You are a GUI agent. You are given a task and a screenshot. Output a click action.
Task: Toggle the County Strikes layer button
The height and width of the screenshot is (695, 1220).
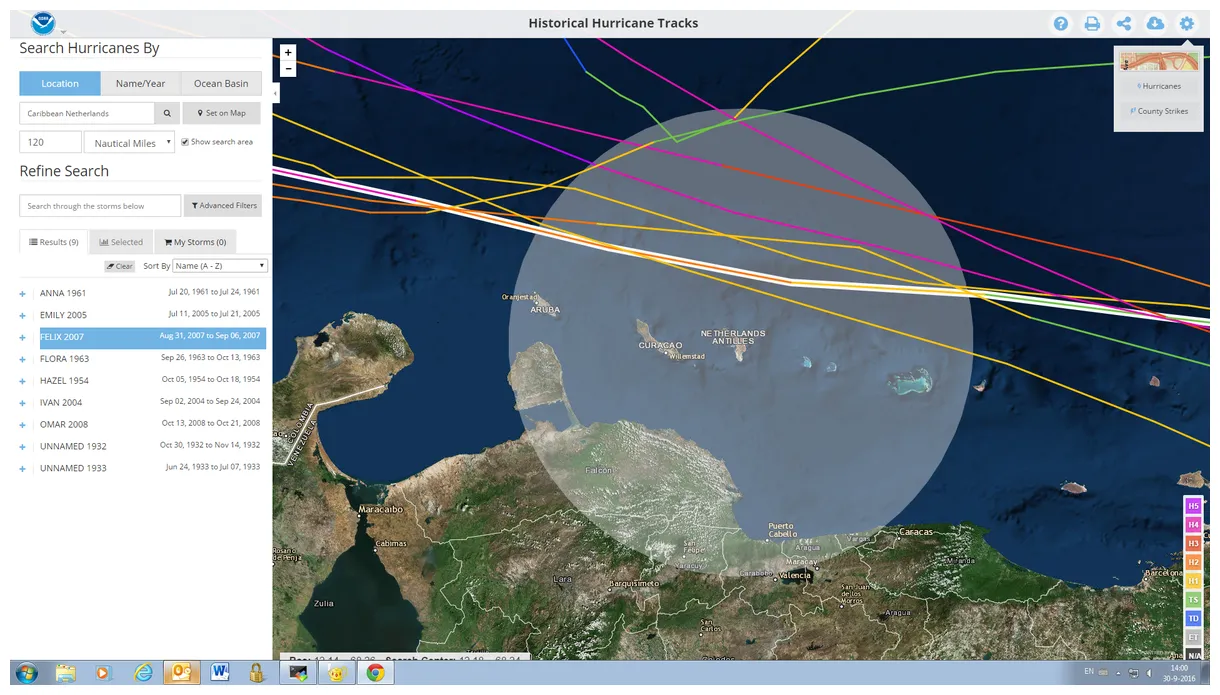(x=1159, y=111)
